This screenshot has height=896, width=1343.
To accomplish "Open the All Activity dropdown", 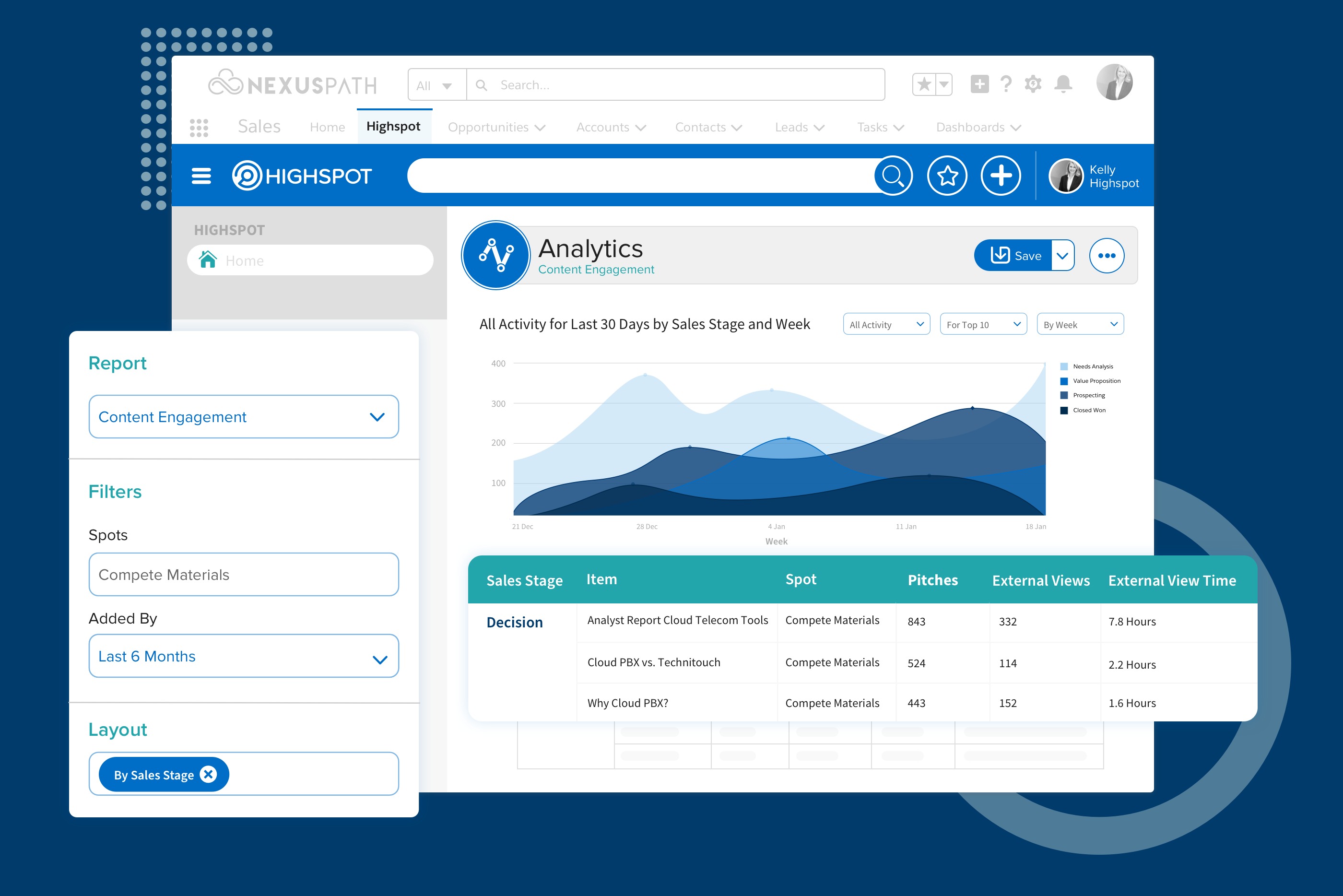I will click(886, 324).
